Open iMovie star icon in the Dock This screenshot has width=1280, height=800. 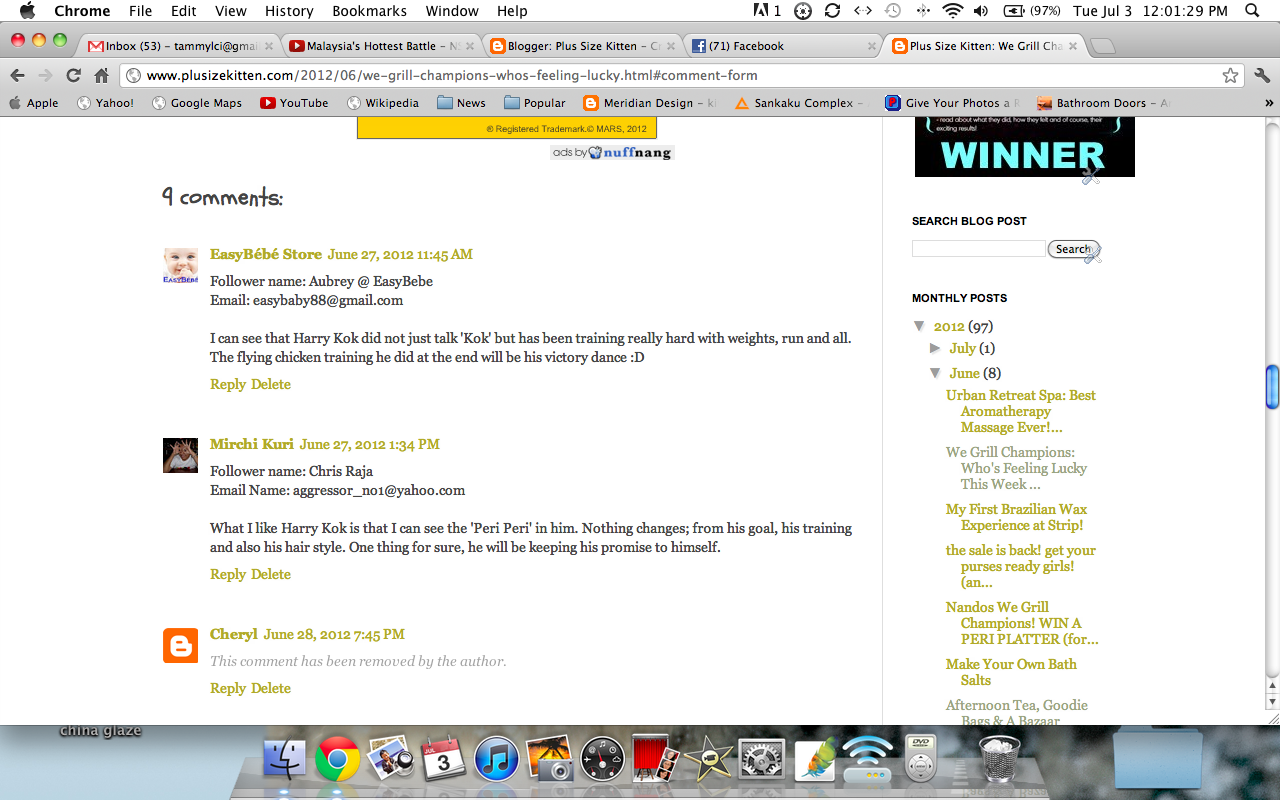click(x=709, y=760)
